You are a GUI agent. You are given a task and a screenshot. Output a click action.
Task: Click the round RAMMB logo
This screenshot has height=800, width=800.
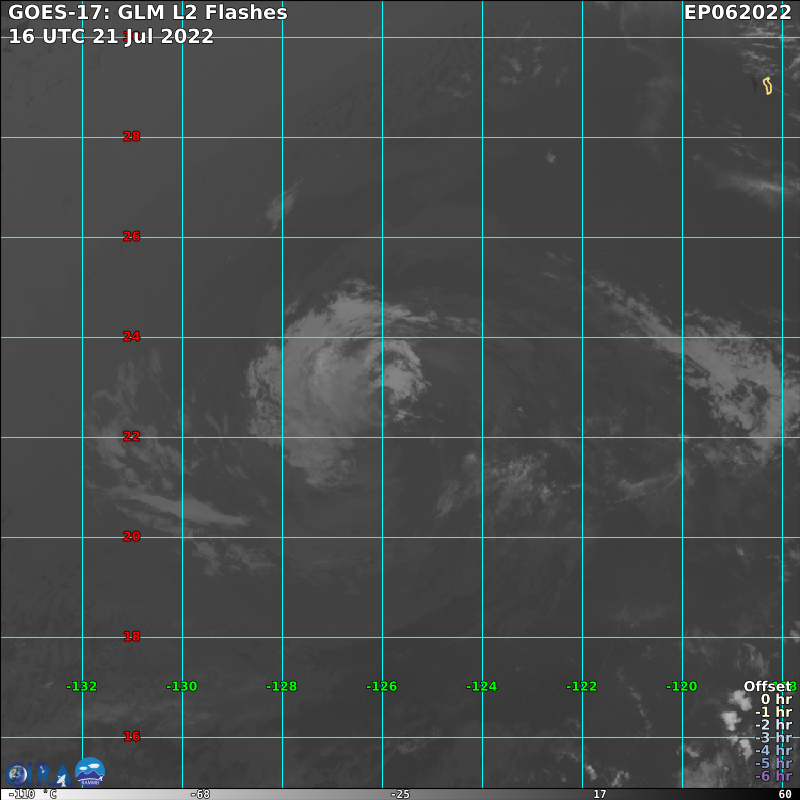coord(90,771)
